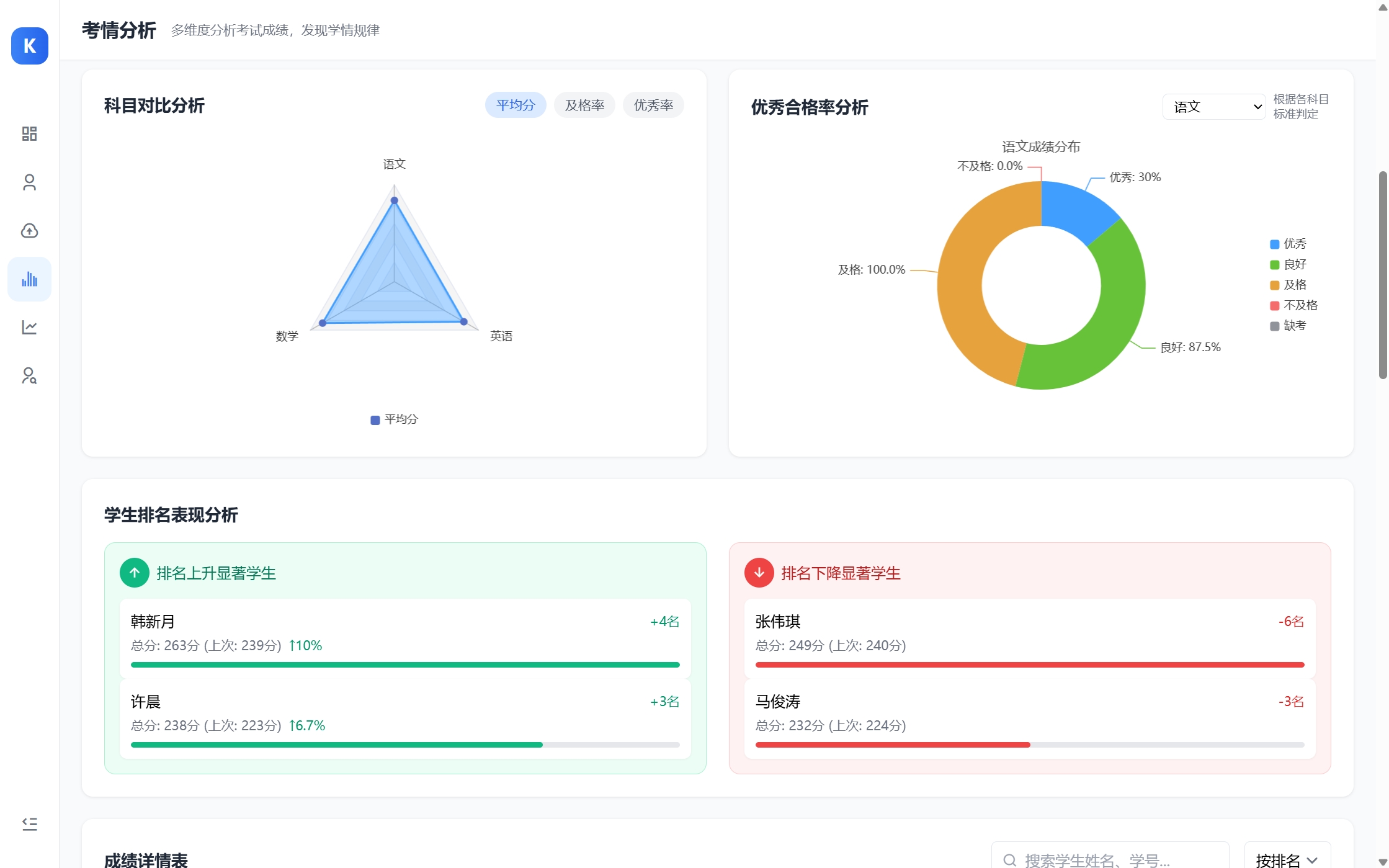1389x868 pixels.
Task: Click the cloud upload sidebar icon
Action: pos(29,231)
